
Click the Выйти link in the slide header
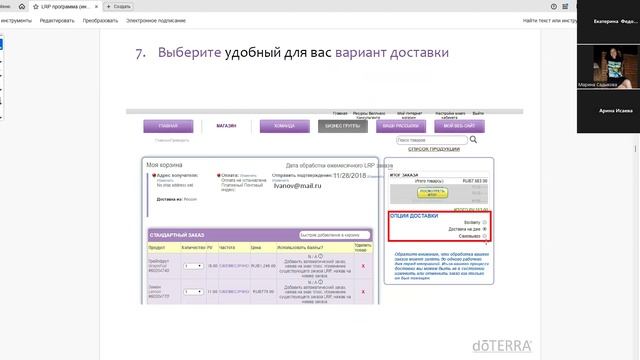(478, 113)
